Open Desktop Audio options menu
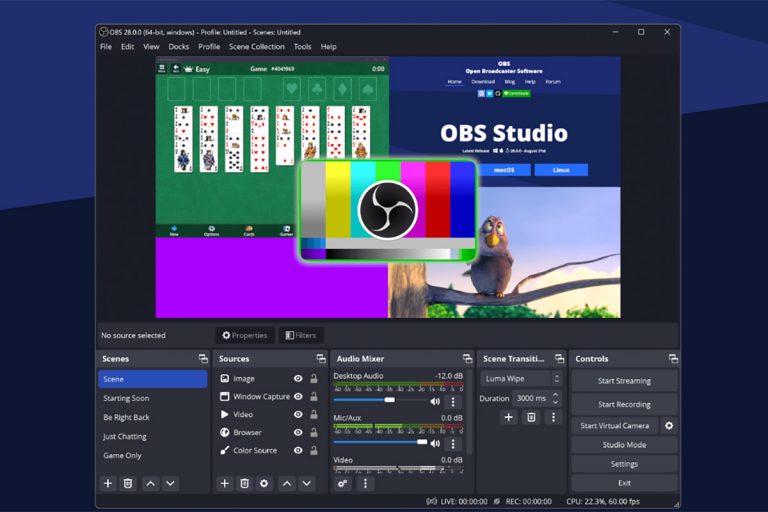 pos(453,402)
